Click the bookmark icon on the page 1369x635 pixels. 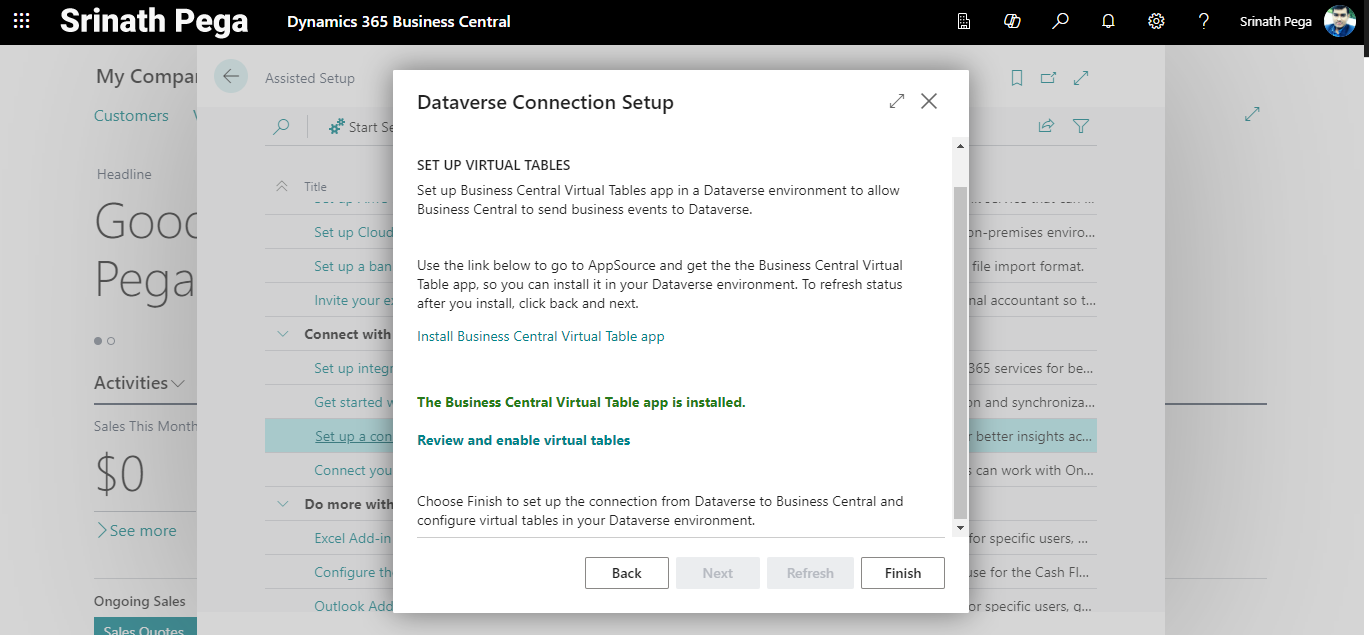(1017, 78)
